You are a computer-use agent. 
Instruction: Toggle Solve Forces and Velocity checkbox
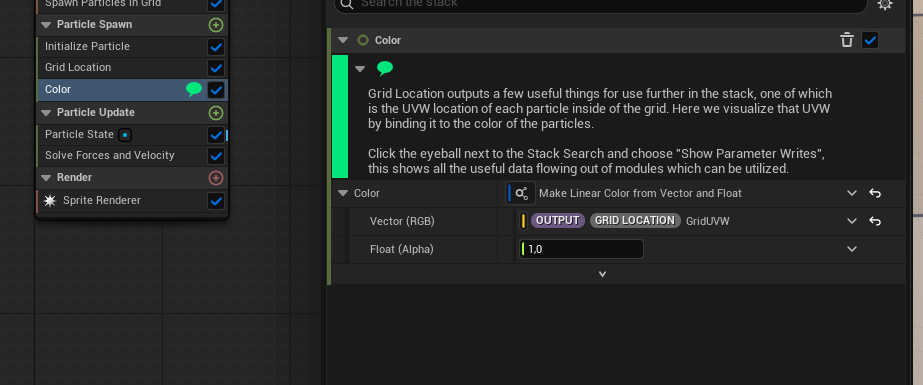(216, 156)
